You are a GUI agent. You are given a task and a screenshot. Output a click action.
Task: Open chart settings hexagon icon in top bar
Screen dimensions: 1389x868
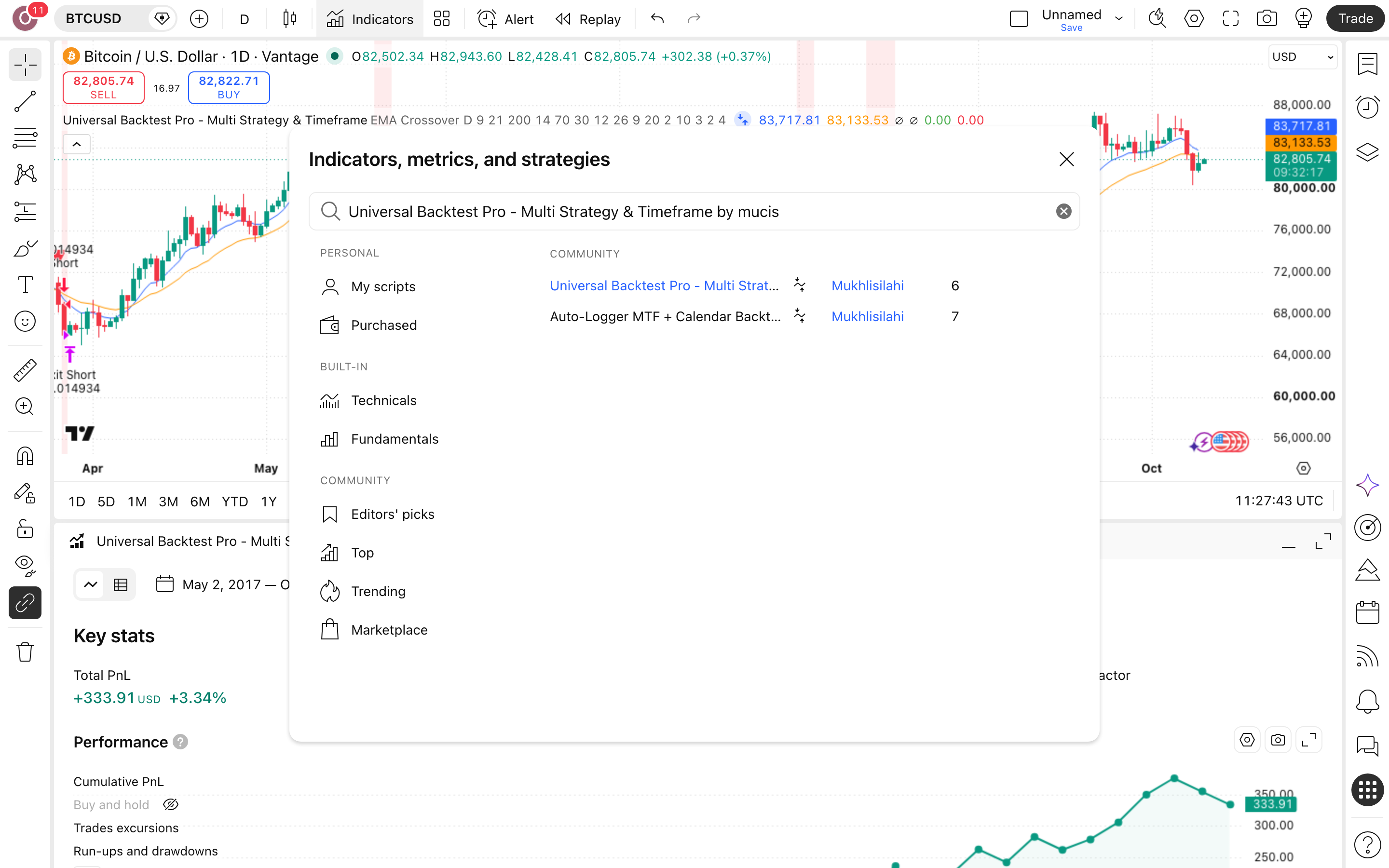pyautogui.click(x=1194, y=19)
